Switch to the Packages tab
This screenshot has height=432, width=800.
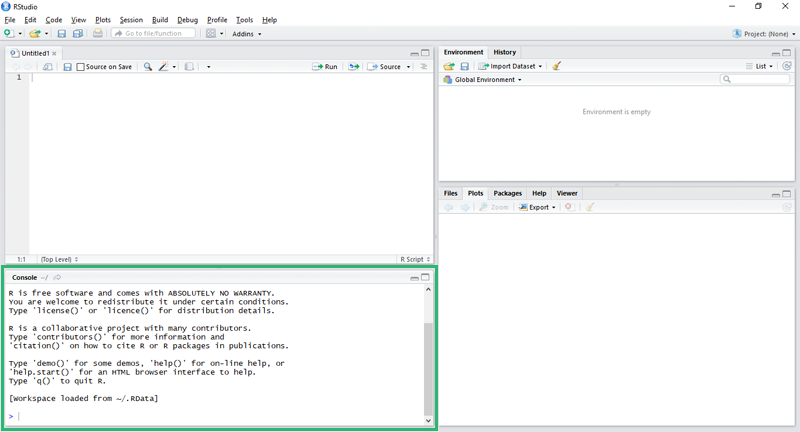pos(508,193)
